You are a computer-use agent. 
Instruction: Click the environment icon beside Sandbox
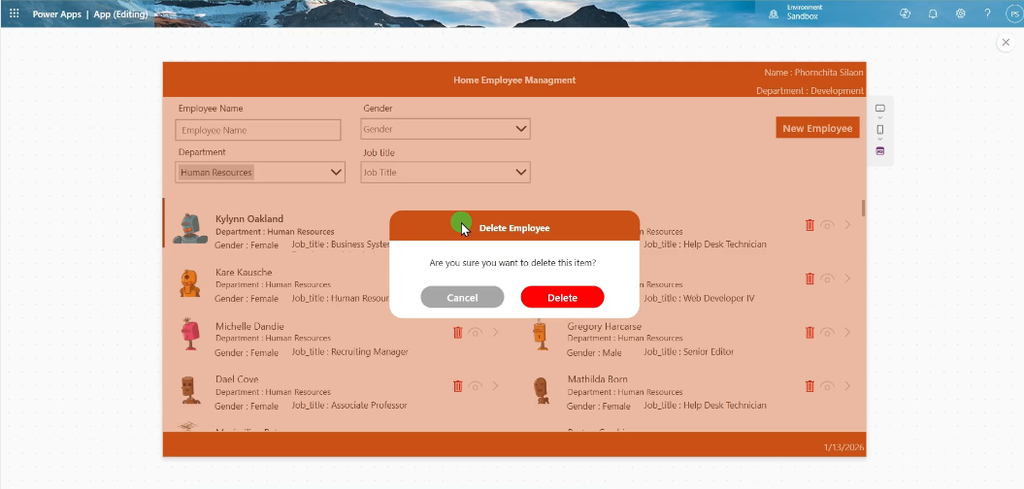click(774, 14)
